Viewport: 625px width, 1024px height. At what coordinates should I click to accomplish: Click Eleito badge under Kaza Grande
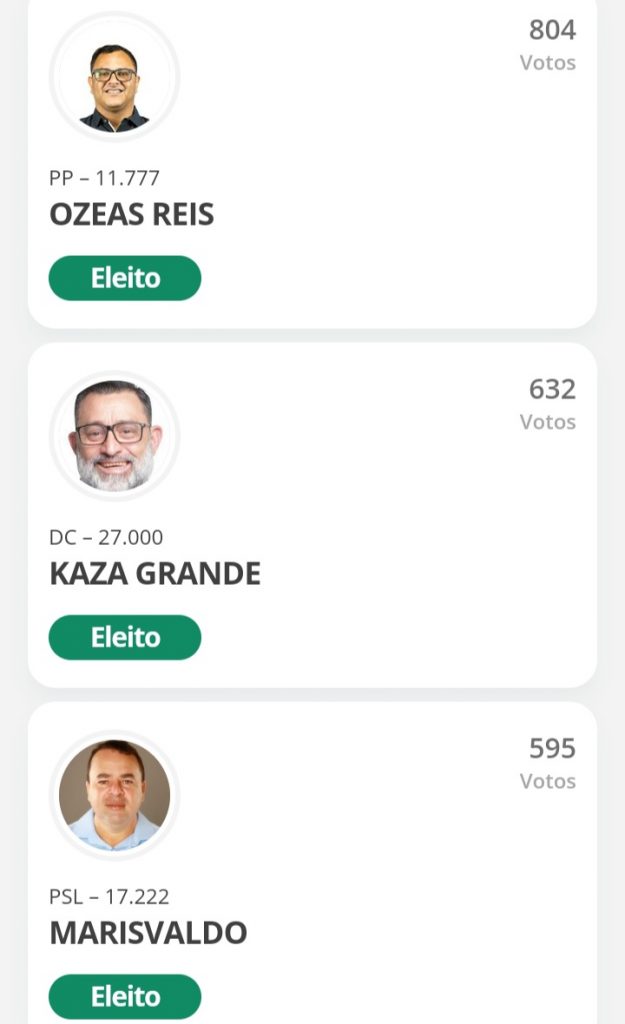(x=125, y=637)
